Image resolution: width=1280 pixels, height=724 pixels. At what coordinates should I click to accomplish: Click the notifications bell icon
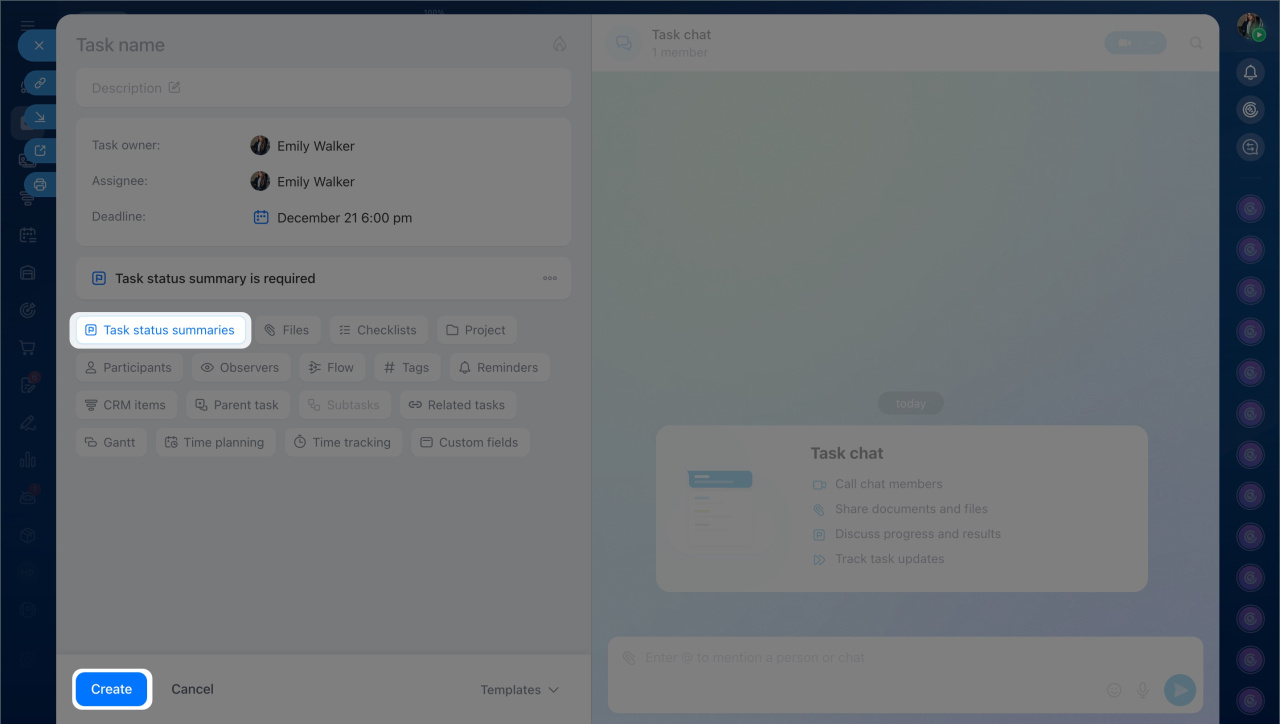1250,72
